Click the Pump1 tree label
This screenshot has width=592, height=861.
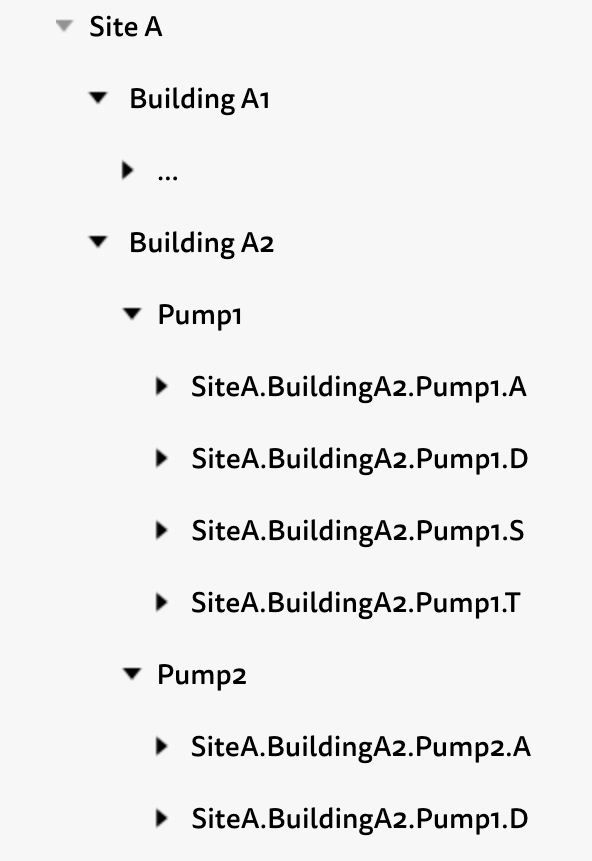tap(199, 316)
